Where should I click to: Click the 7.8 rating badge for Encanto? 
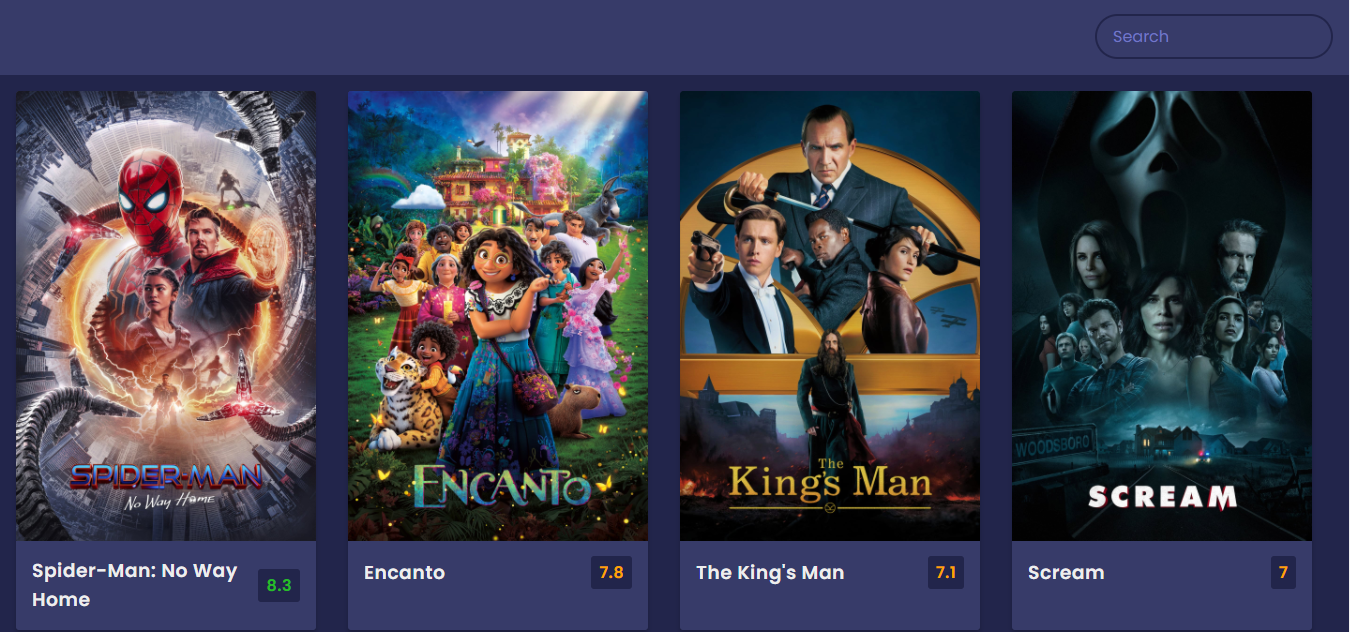611,573
